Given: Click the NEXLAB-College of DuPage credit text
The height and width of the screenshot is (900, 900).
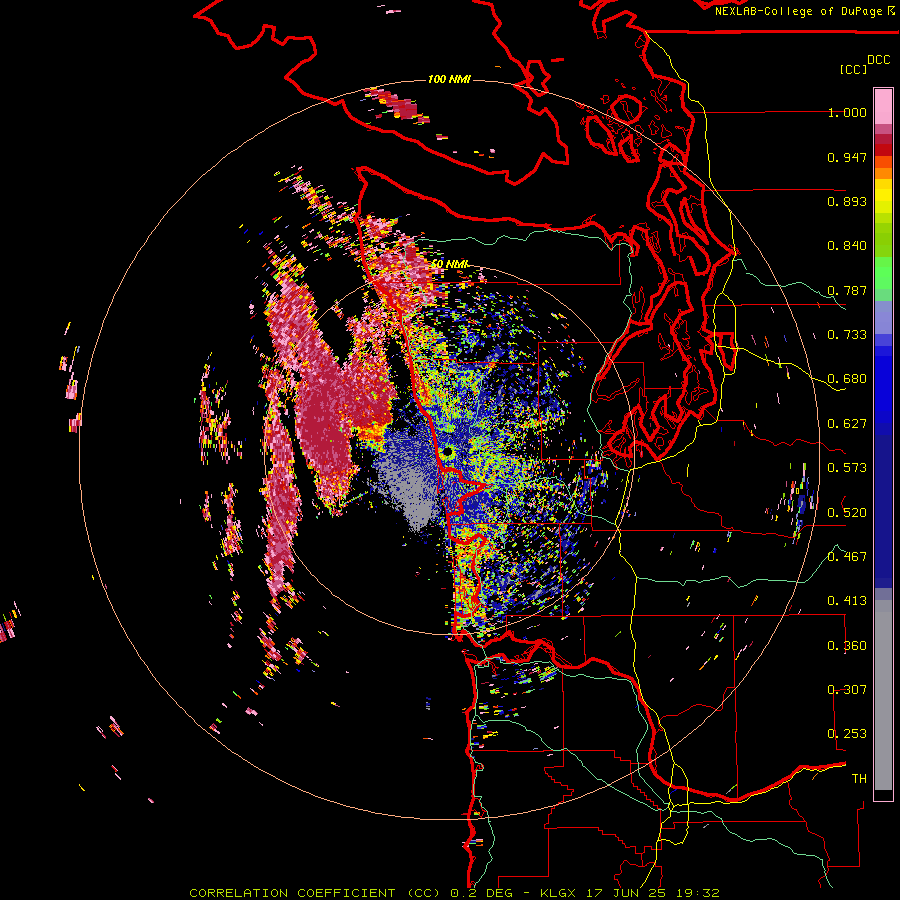Looking at the screenshot, I should (x=800, y=11).
